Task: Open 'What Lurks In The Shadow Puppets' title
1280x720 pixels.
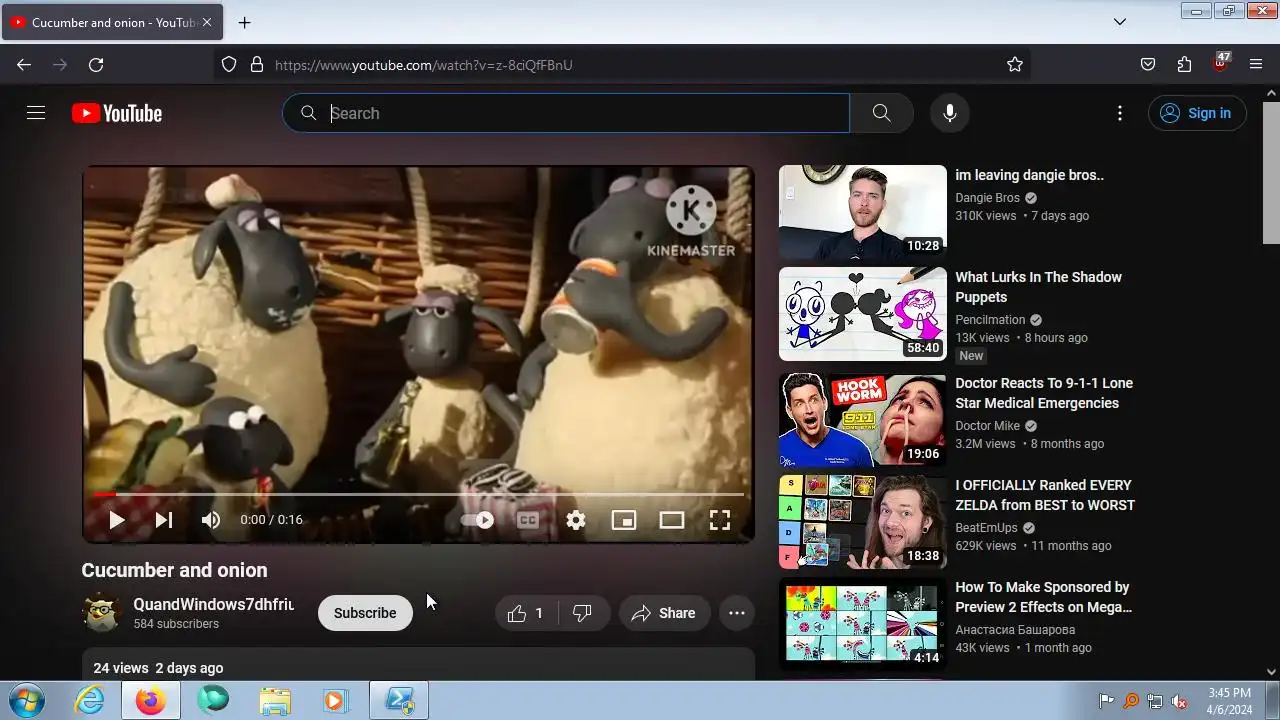Action: pos(1038,287)
